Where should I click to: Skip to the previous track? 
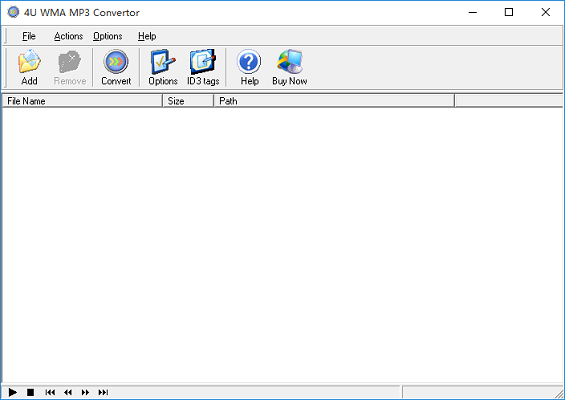pos(50,392)
